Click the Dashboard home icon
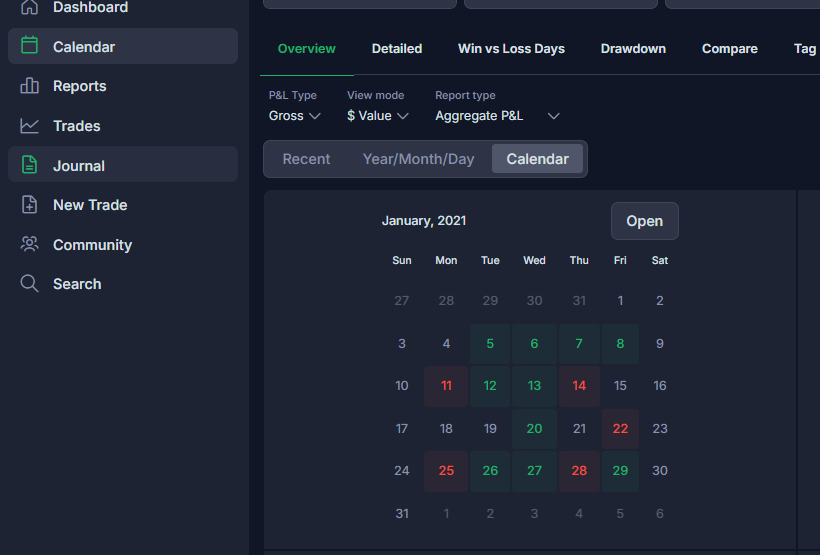The width and height of the screenshot is (820, 555). point(29,7)
